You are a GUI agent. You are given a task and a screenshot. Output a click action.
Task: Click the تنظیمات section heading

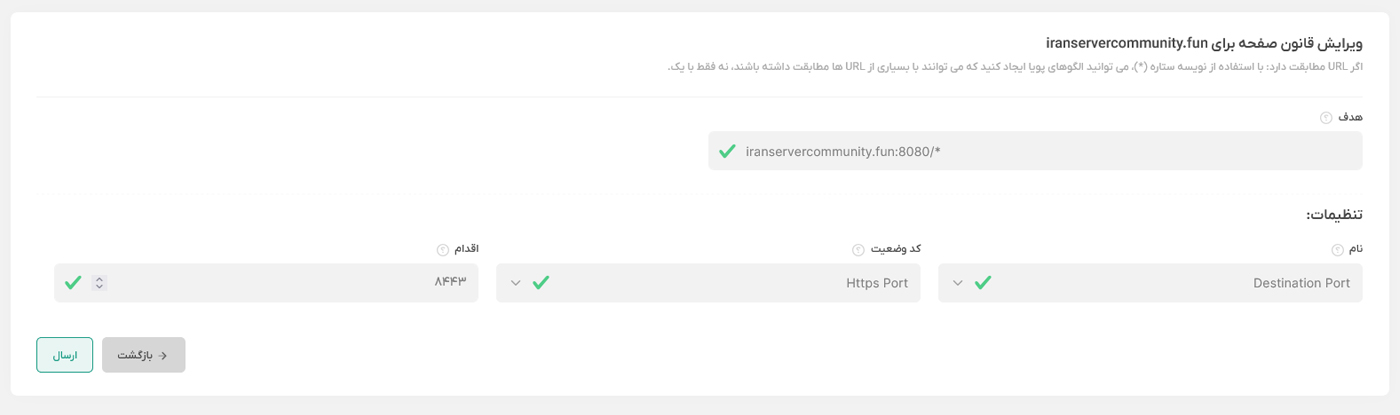click(x=1334, y=215)
